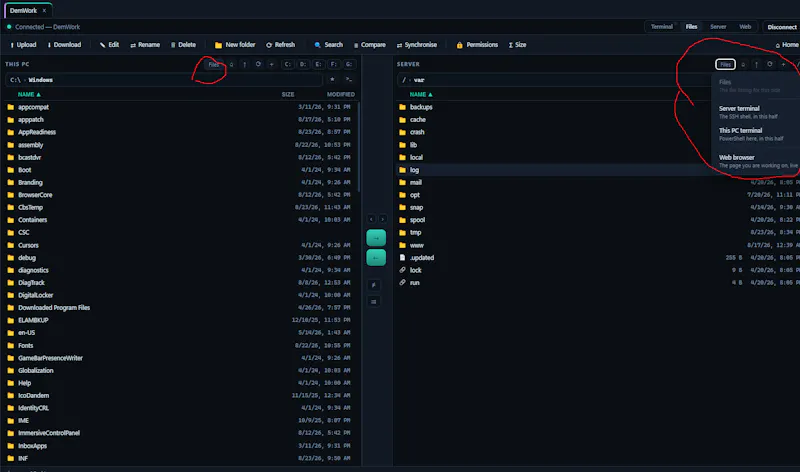Sort the This PC list by NAME
The image size is (800, 472).
click(29, 94)
